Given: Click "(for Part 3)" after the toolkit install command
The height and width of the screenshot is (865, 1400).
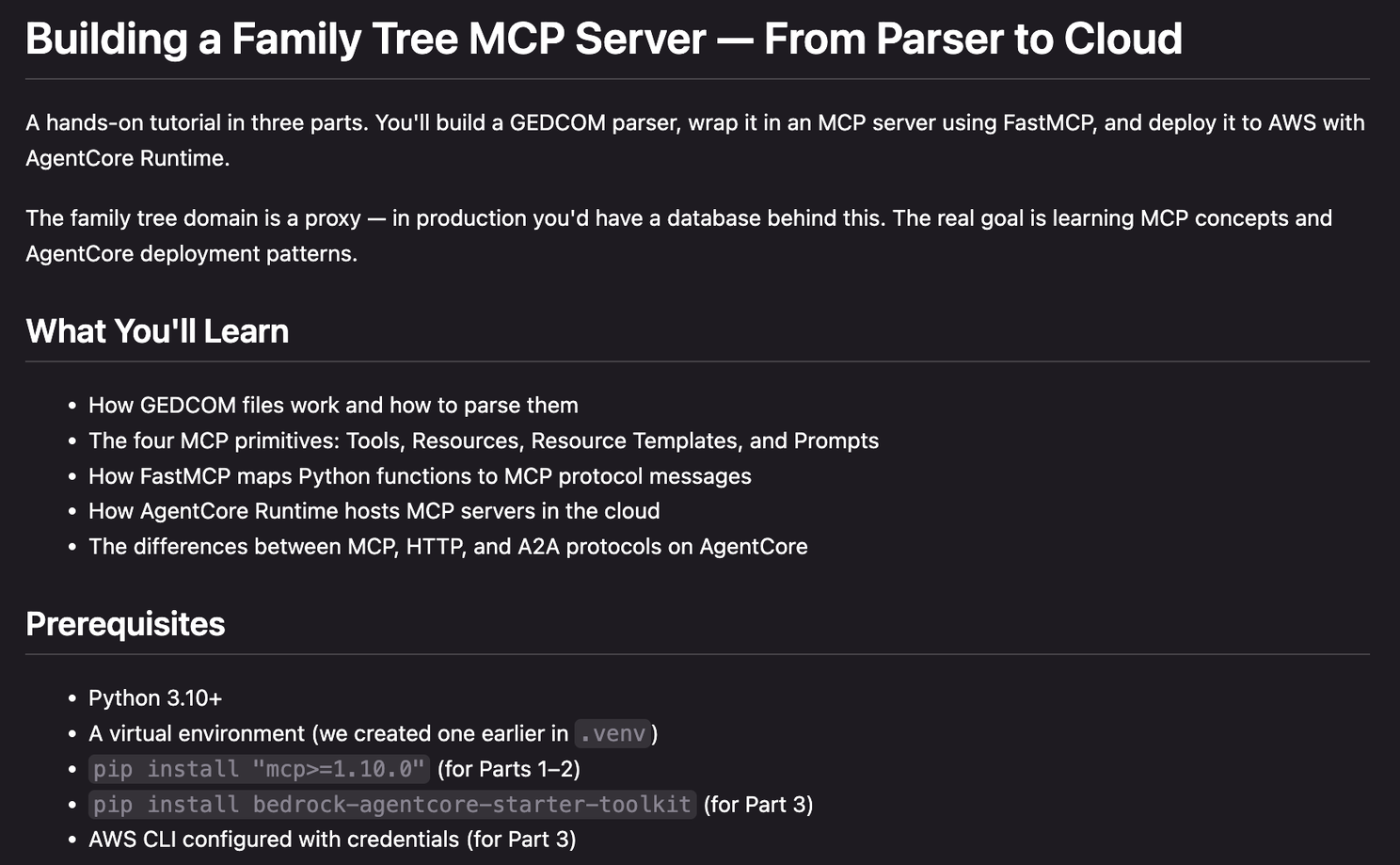Looking at the screenshot, I should pos(758,805).
